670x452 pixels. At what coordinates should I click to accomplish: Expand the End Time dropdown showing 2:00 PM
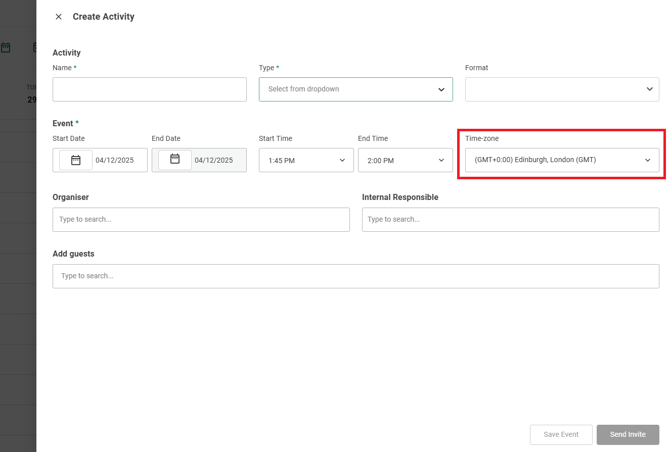pos(405,160)
